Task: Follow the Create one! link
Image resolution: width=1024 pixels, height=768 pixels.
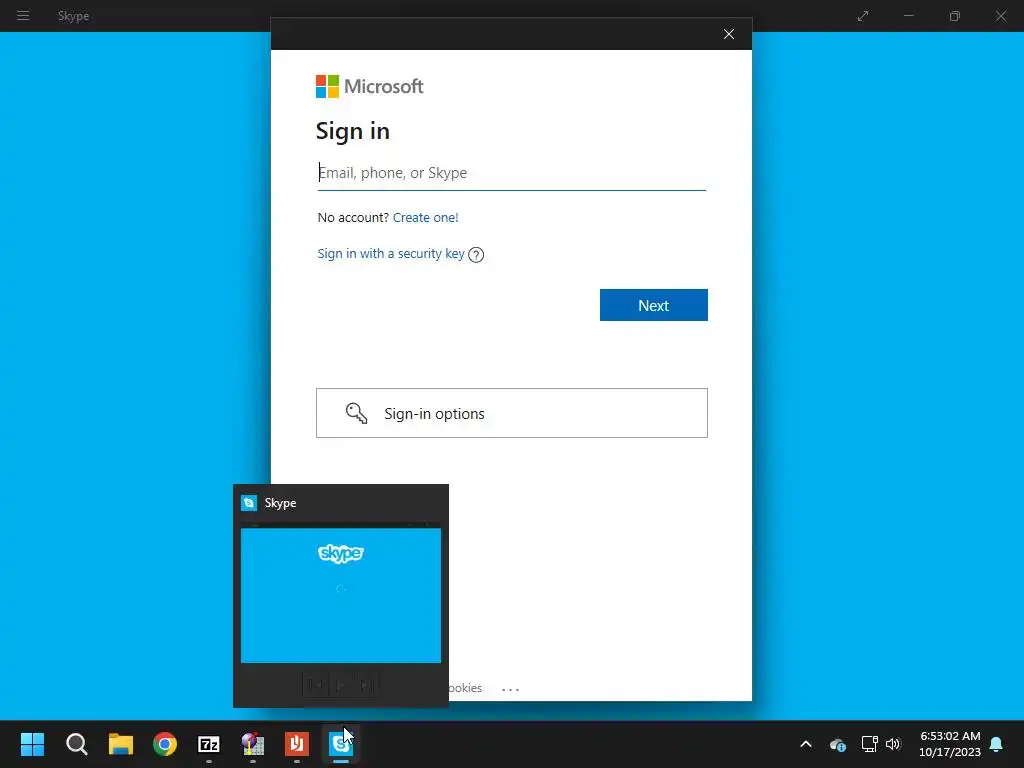Action: (425, 217)
